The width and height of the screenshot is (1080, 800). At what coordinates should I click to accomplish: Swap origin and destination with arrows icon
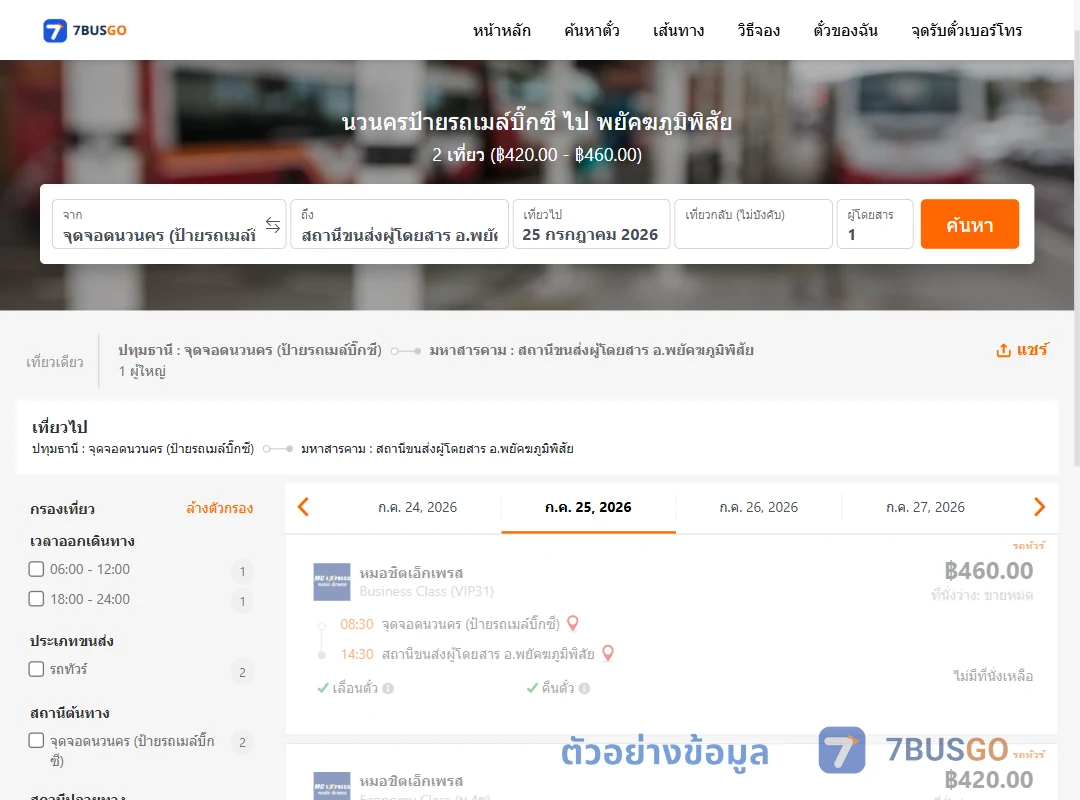[273, 225]
